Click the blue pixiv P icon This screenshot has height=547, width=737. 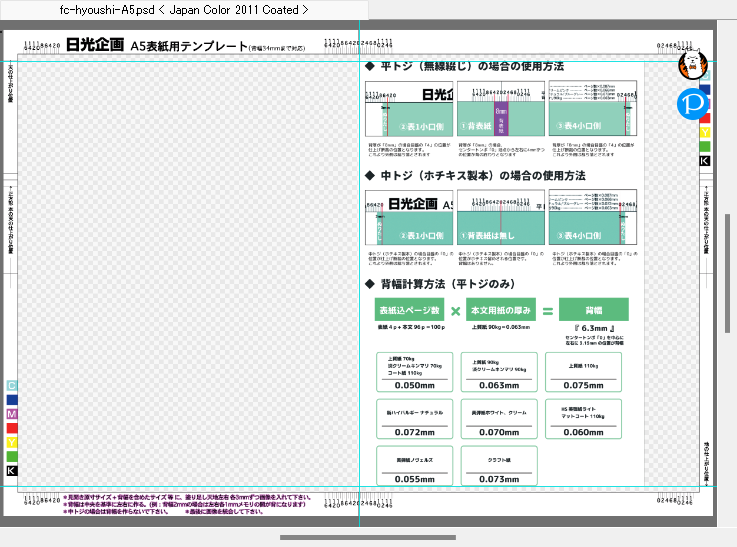coord(692,104)
